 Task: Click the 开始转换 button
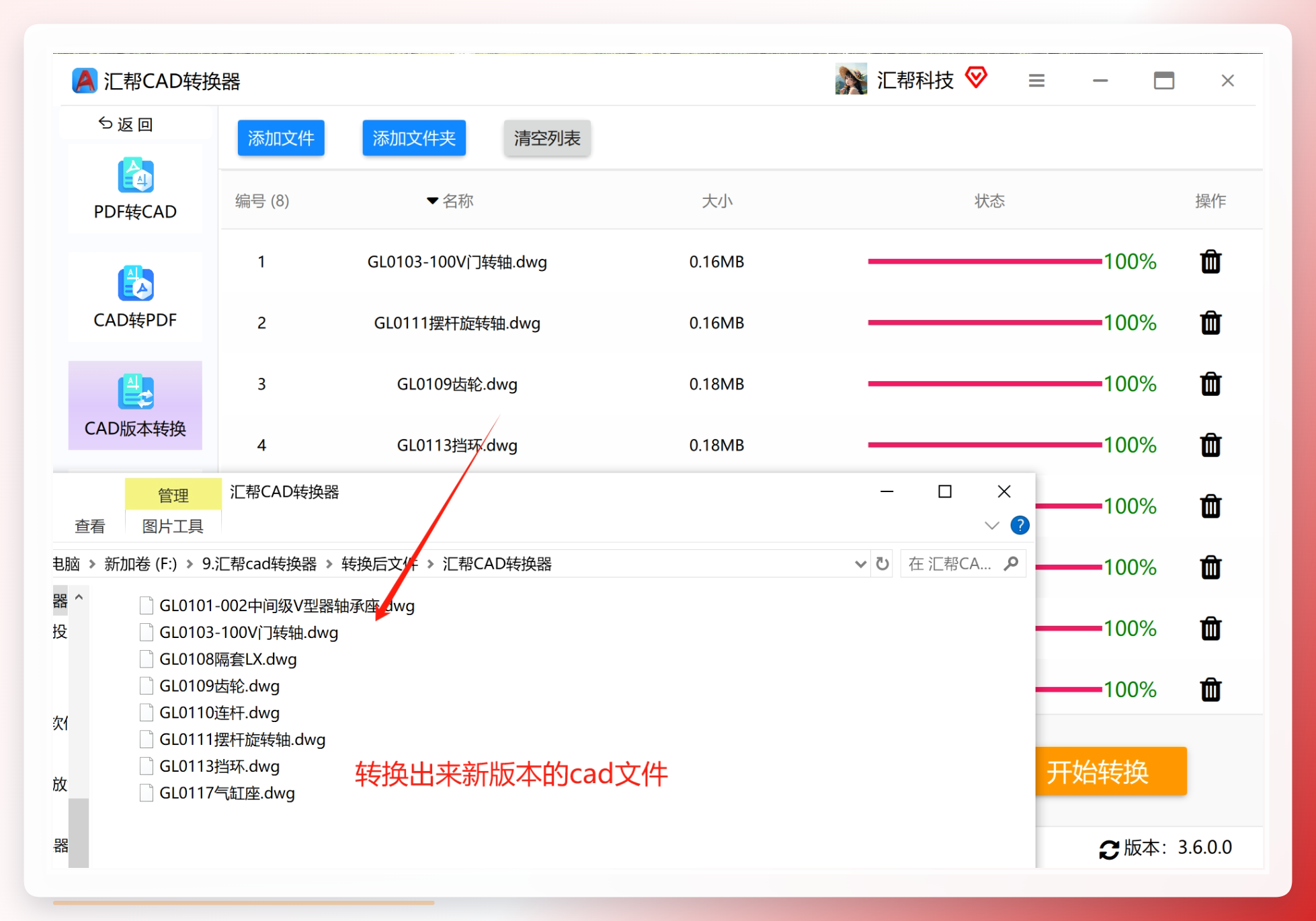1110,772
